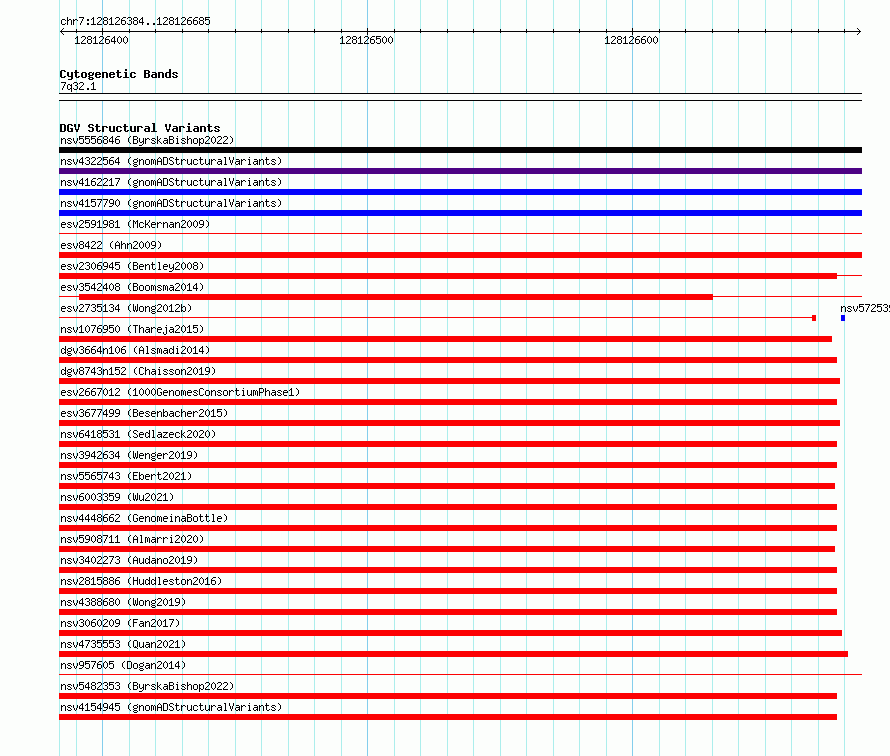Click the red nsv4154945 variant bar
Viewport: 890px width, 756px height.
(448, 717)
